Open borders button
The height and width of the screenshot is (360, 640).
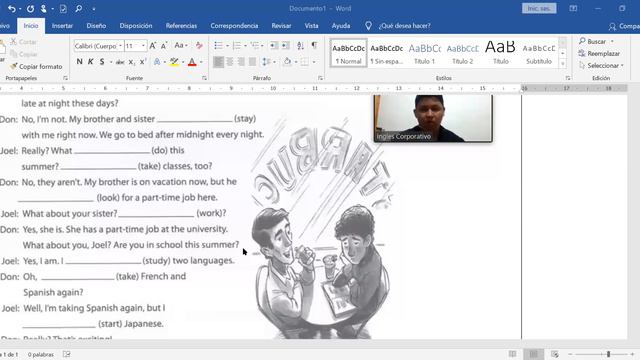coord(304,62)
